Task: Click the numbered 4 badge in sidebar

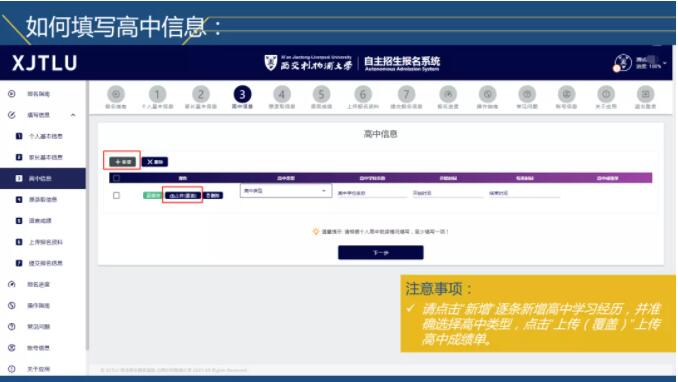Action: click(x=19, y=199)
